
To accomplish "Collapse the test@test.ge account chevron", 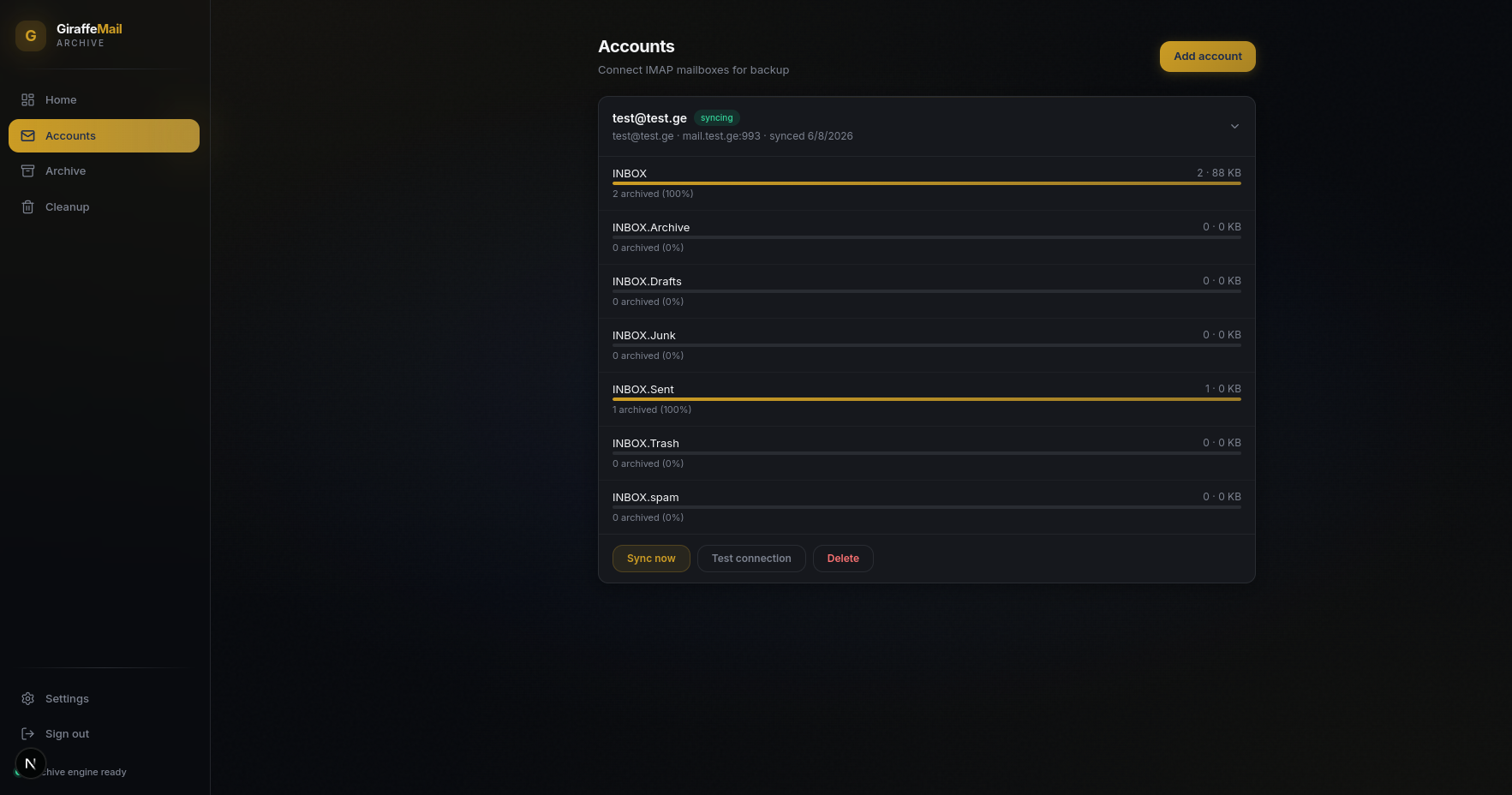I will 1234,127.
